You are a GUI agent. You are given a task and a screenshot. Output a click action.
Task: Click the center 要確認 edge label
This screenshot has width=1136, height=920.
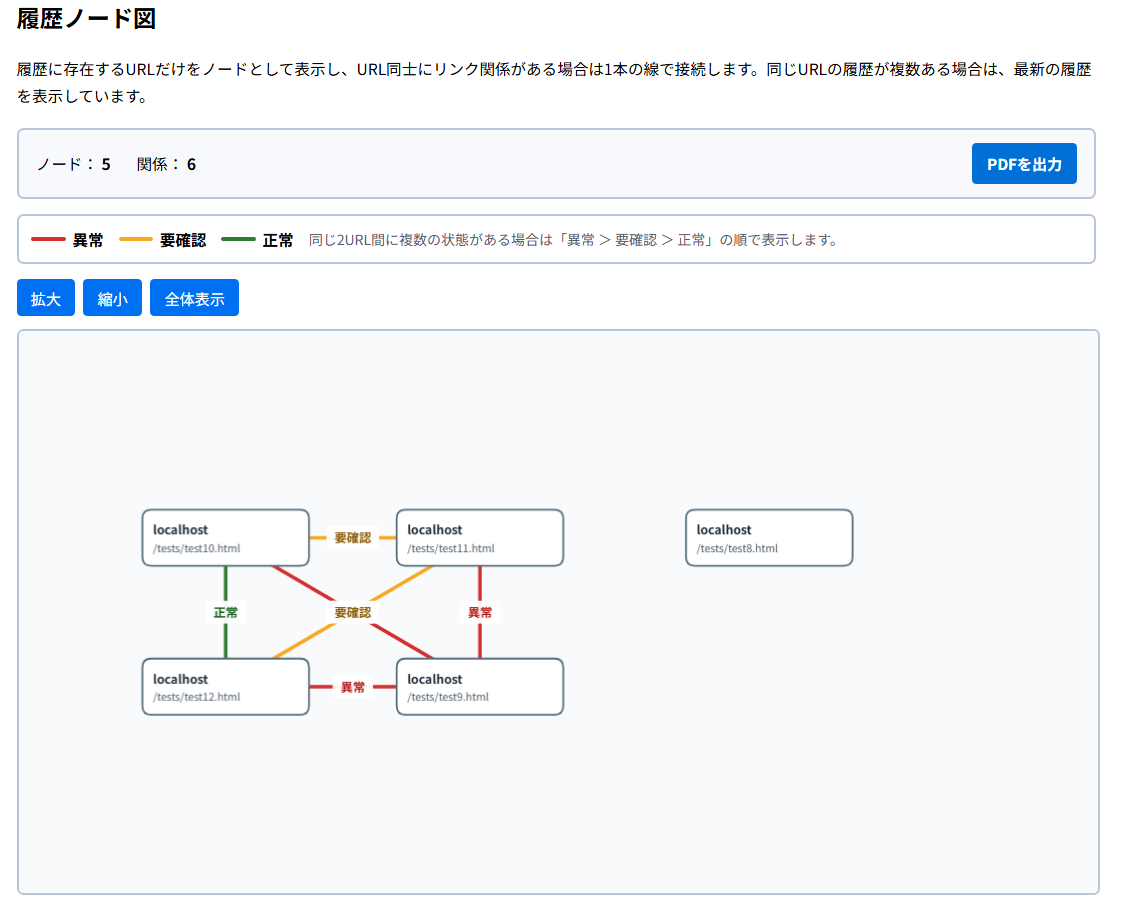(x=353, y=612)
